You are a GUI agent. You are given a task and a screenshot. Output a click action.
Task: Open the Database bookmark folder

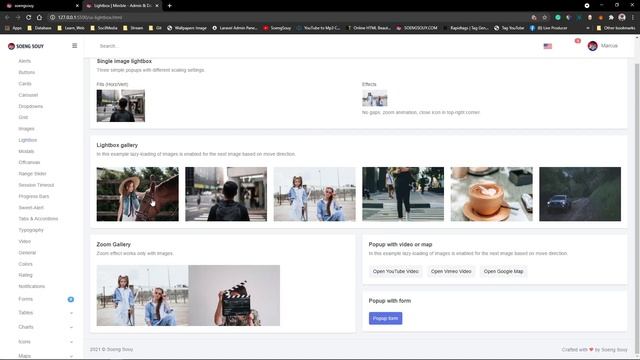click(x=39, y=28)
